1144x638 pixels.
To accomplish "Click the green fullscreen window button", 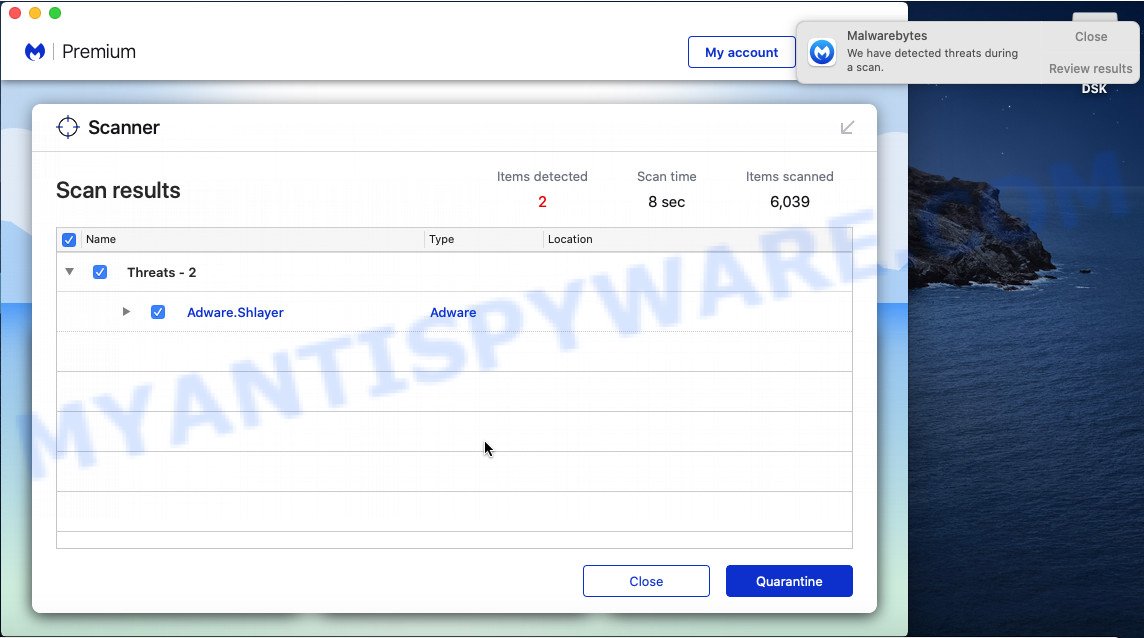I will click(x=55, y=13).
